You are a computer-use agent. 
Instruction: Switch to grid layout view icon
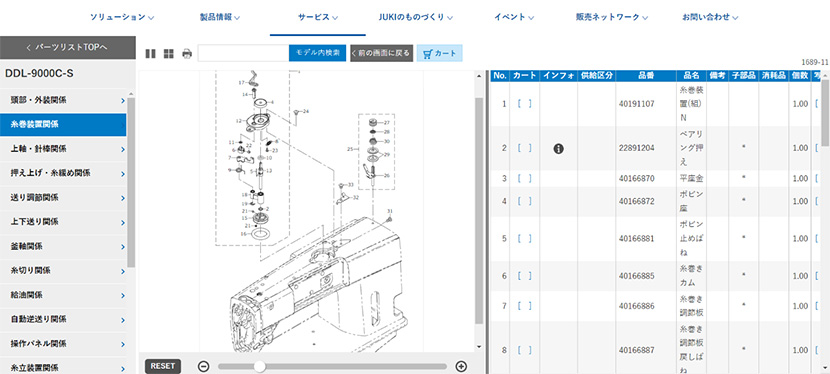pos(168,53)
